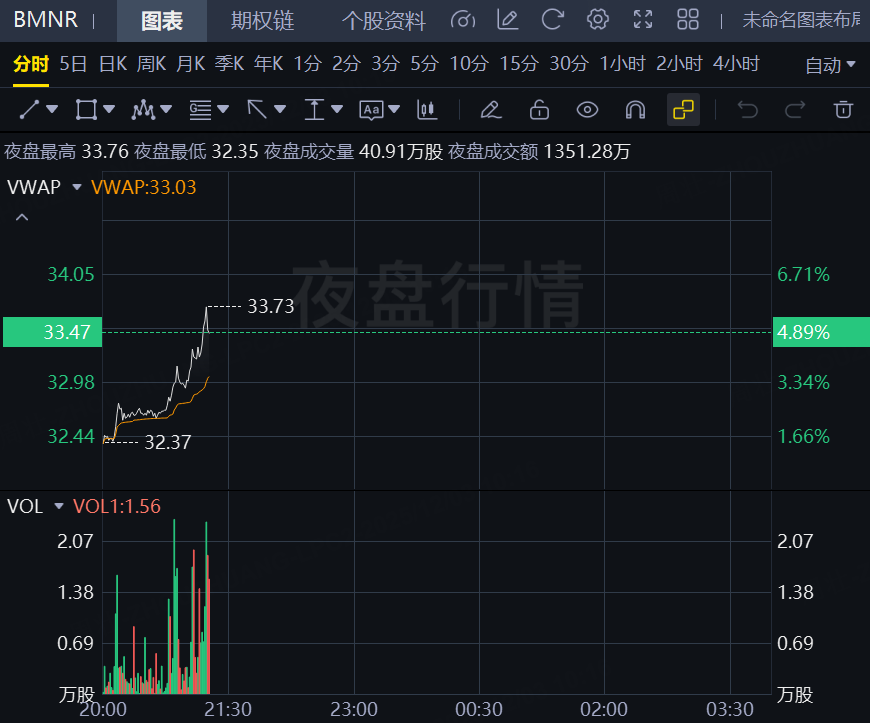Collapse the indicator panel with up chevron

click(22, 218)
